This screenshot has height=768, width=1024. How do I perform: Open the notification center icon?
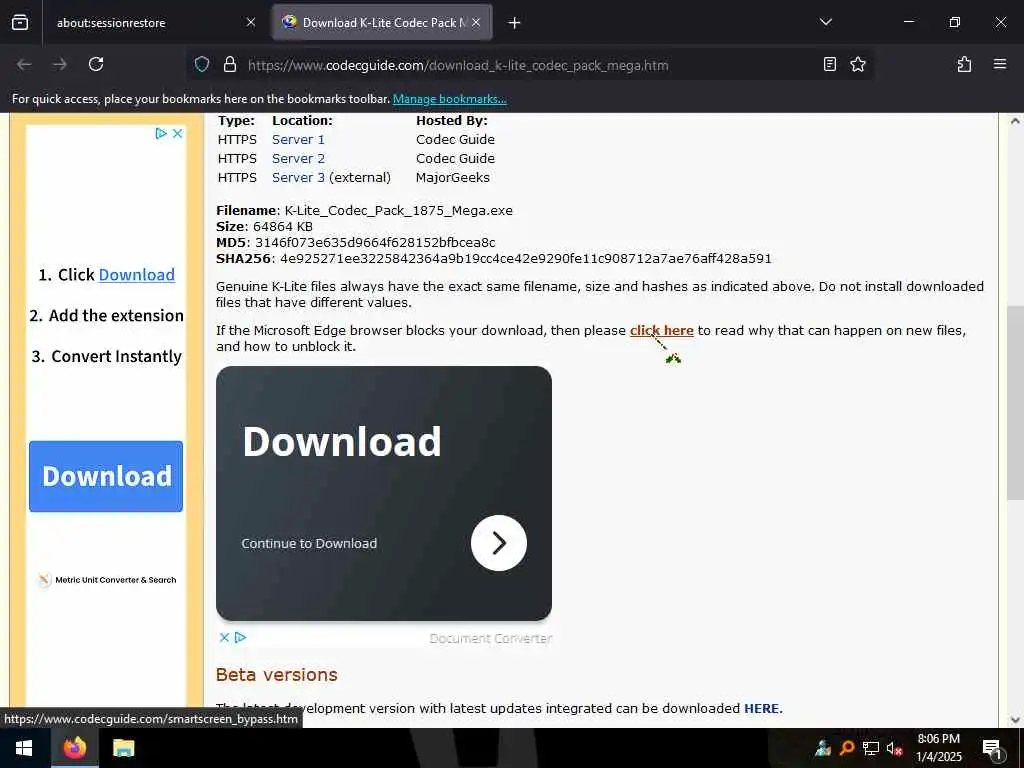point(992,748)
